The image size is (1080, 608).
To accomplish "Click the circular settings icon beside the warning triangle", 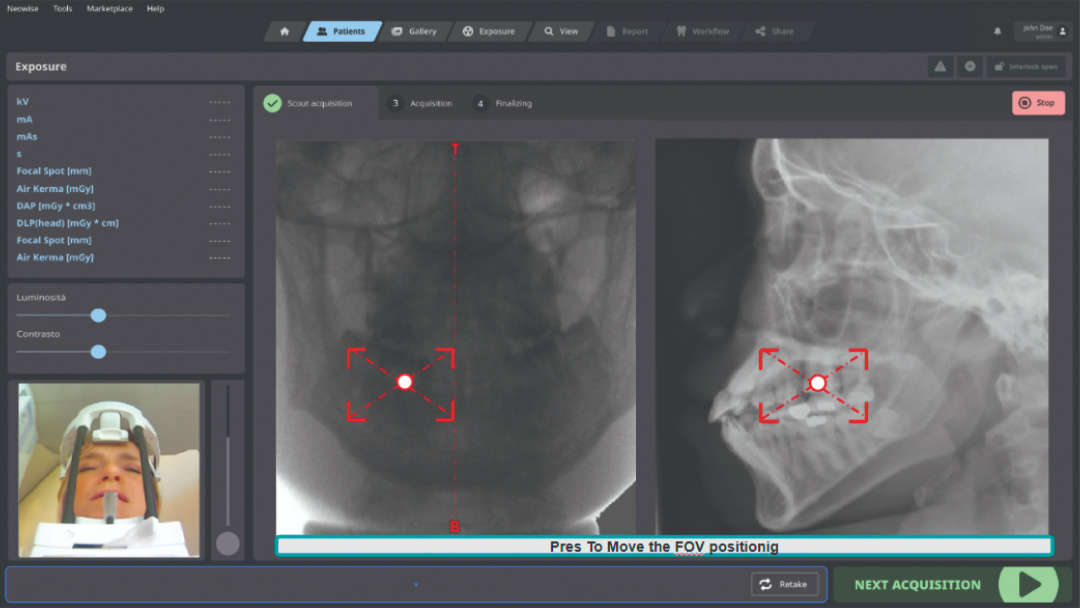I will pyautogui.click(x=968, y=65).
